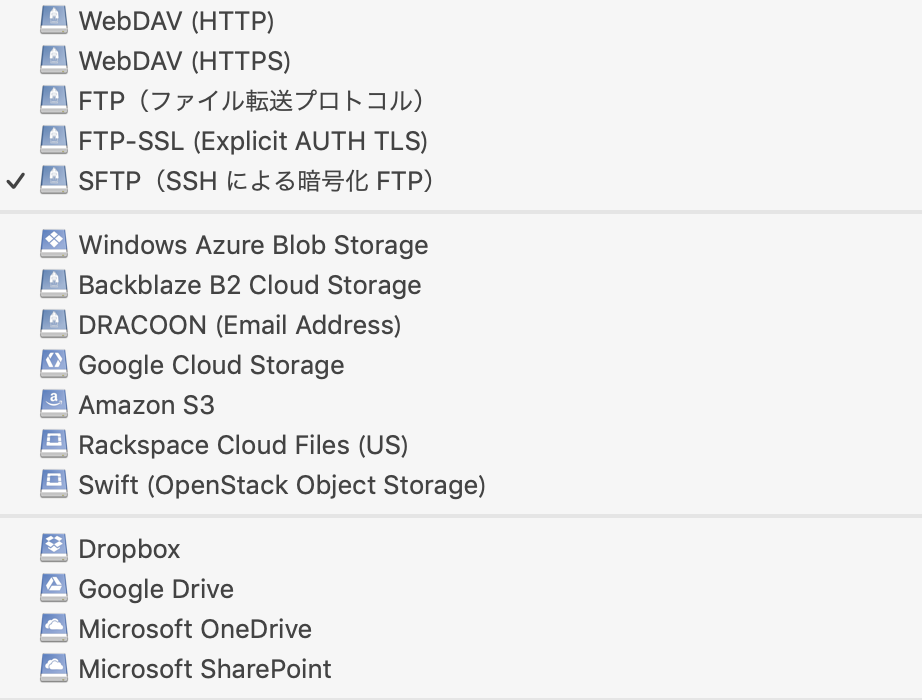The height and width of the screenshot is (700, 922).
Task: Click the Backblaze B2 drive icon
Action: click(x=53, y=285)
